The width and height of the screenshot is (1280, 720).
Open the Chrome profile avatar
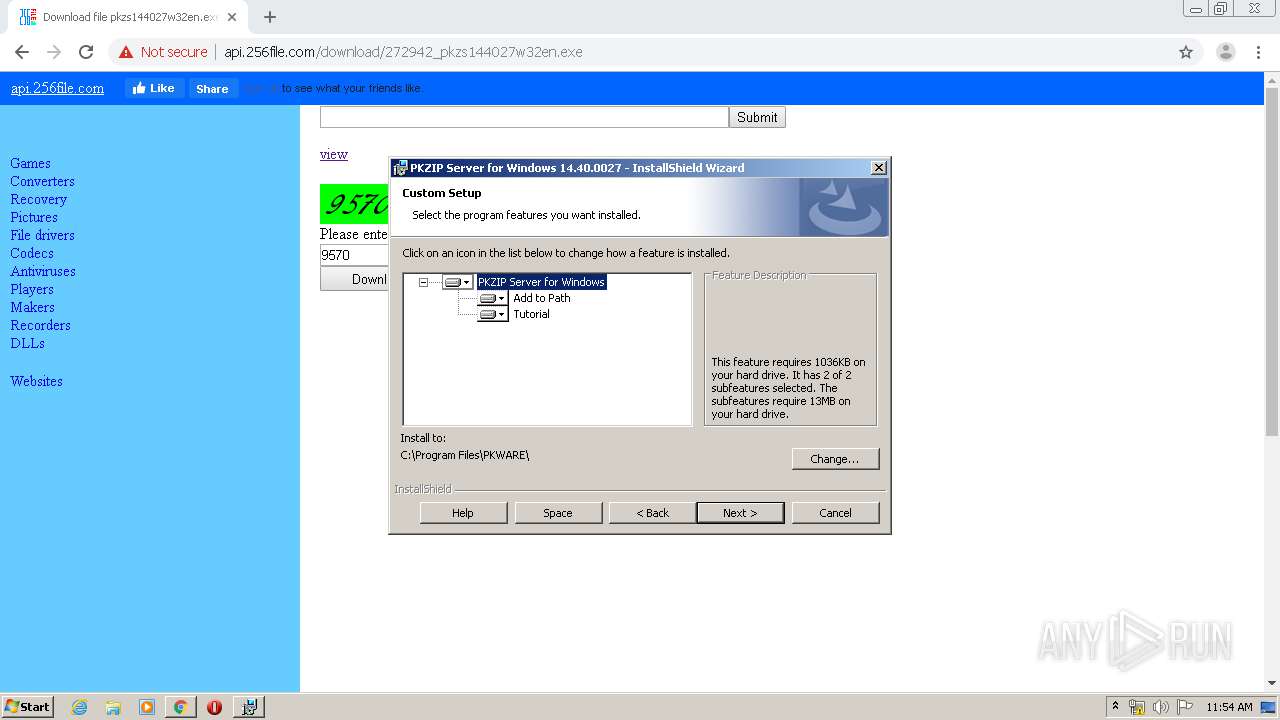coord(1225,52)
